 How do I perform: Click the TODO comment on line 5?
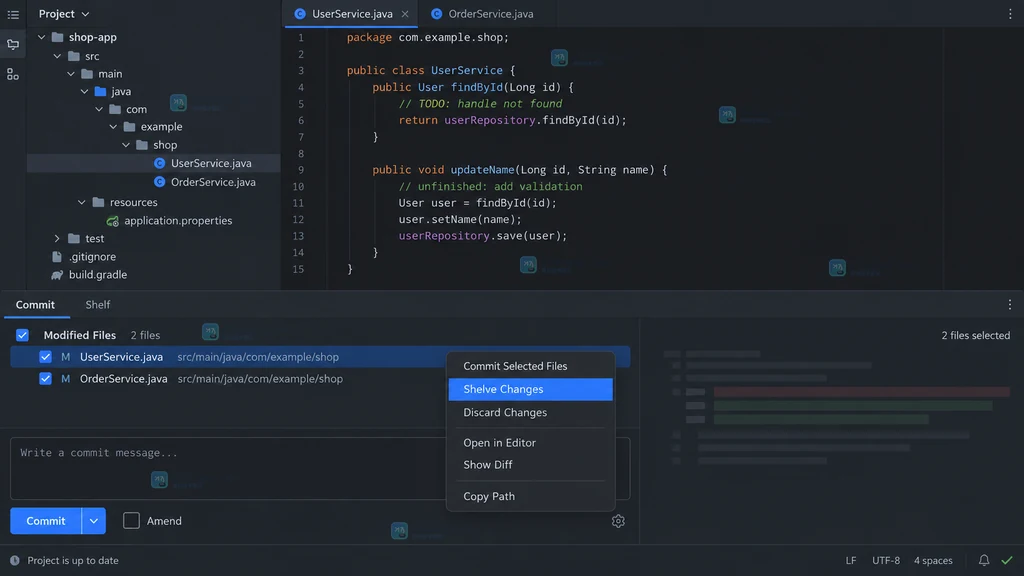[x=480, y=103]
